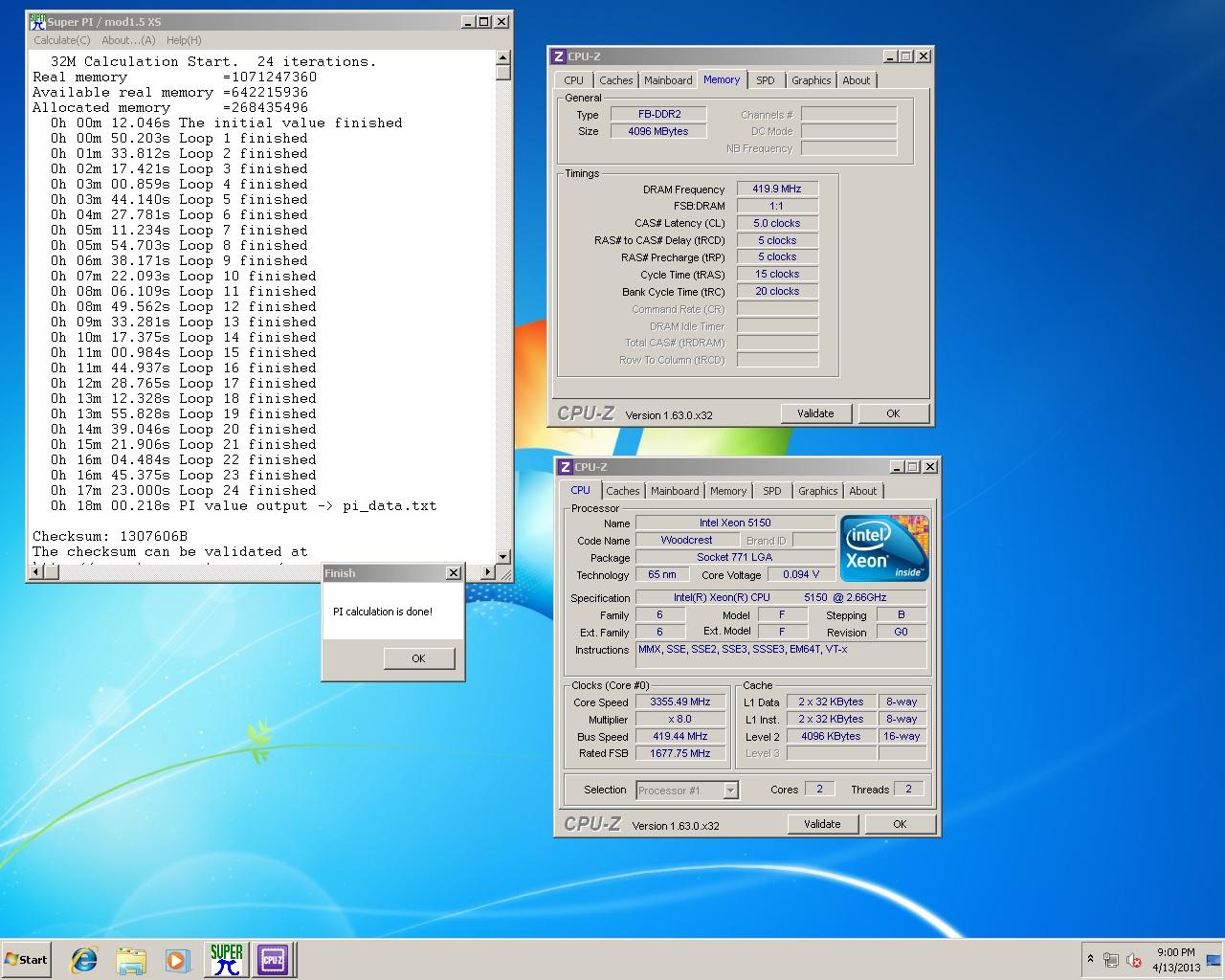Open Windows Explorer folder icon on taskbar

[131, 960]
